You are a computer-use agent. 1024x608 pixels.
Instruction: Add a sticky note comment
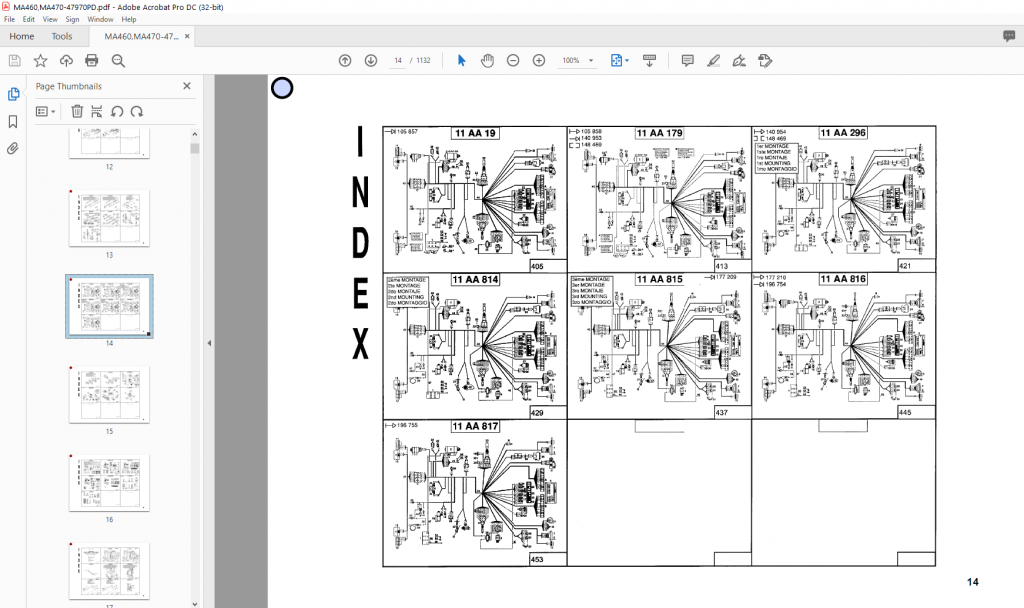(687, 61)
